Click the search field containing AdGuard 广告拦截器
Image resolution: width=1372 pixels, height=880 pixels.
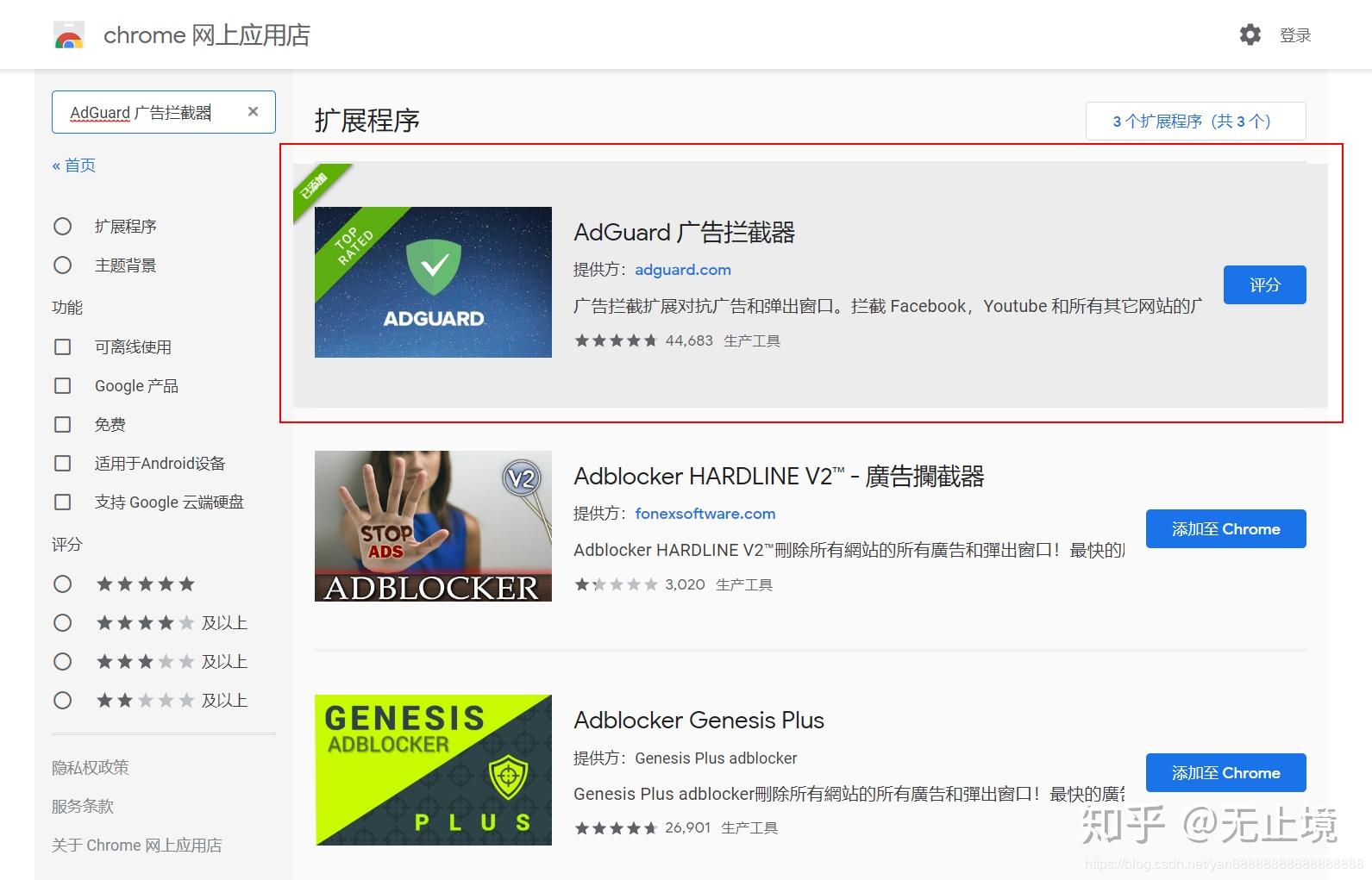(x=164, y=112)
